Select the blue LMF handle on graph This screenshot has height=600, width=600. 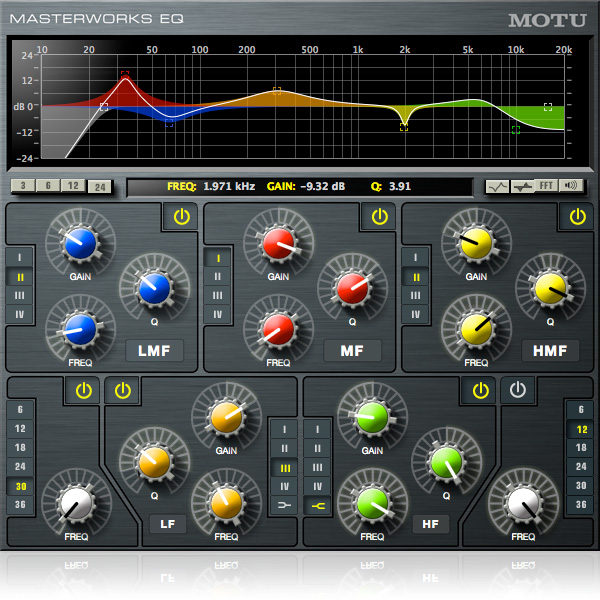click(169, 123)
